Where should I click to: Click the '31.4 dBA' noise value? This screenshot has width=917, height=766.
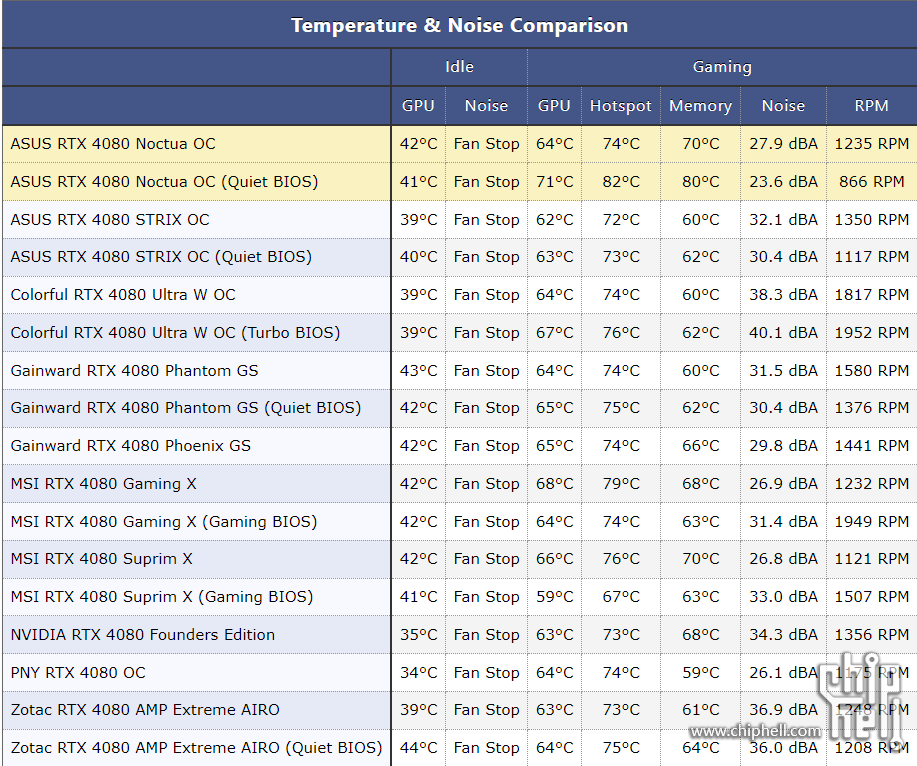(x=784, y=522)
